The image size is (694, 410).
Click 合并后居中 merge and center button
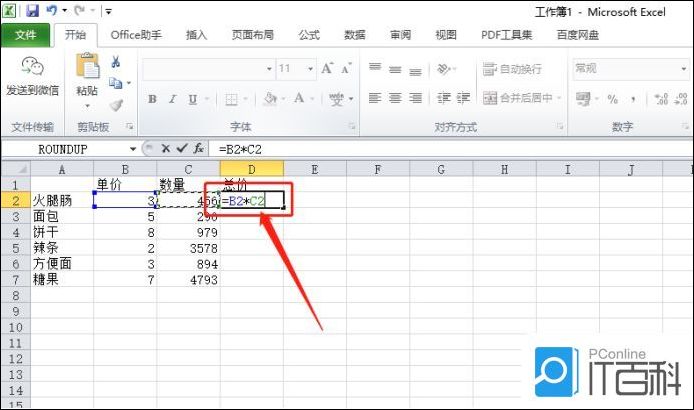click(x=518, y=98)
